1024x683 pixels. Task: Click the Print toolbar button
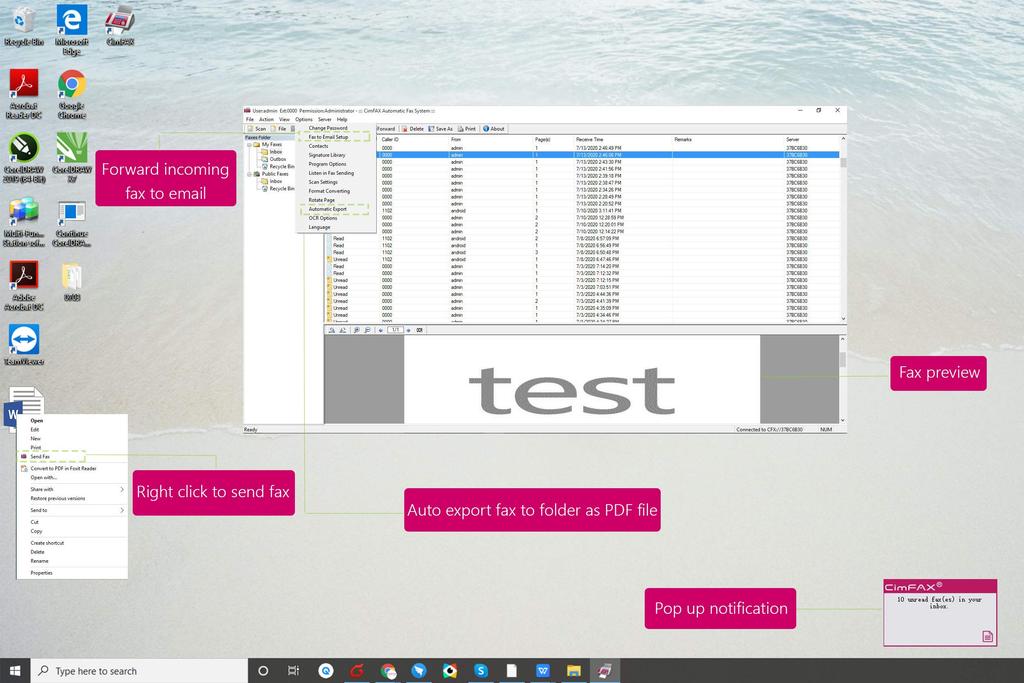tap(467, 129)
